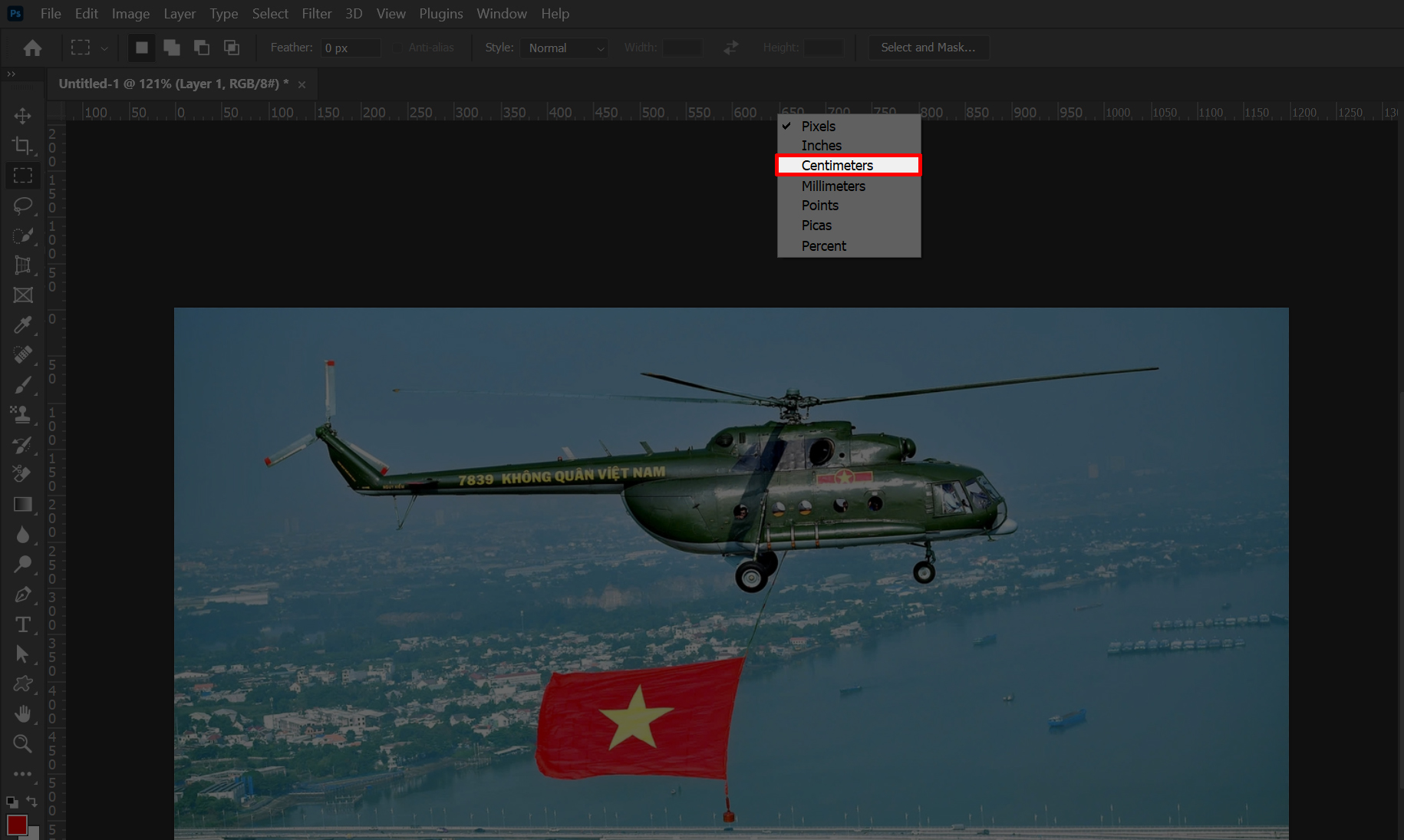Viewport: 1404px width, 840px height.
Task: Choose New selection mode
Action: pos(141,48)
